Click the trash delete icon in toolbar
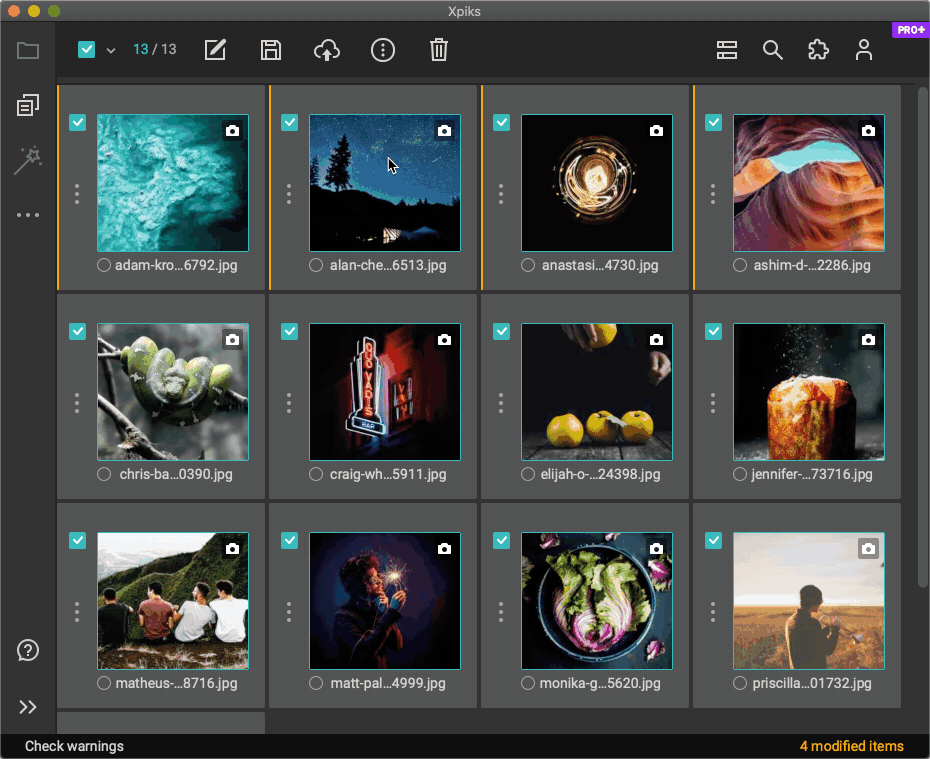Screen dimensions: 930x759 click(x=438, y=50)
